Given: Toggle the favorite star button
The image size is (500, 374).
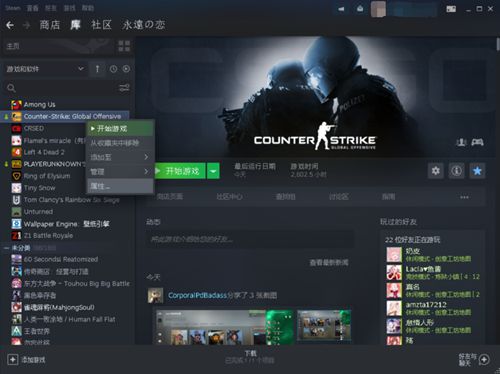Looking at the screenshot, I should 477,171.
